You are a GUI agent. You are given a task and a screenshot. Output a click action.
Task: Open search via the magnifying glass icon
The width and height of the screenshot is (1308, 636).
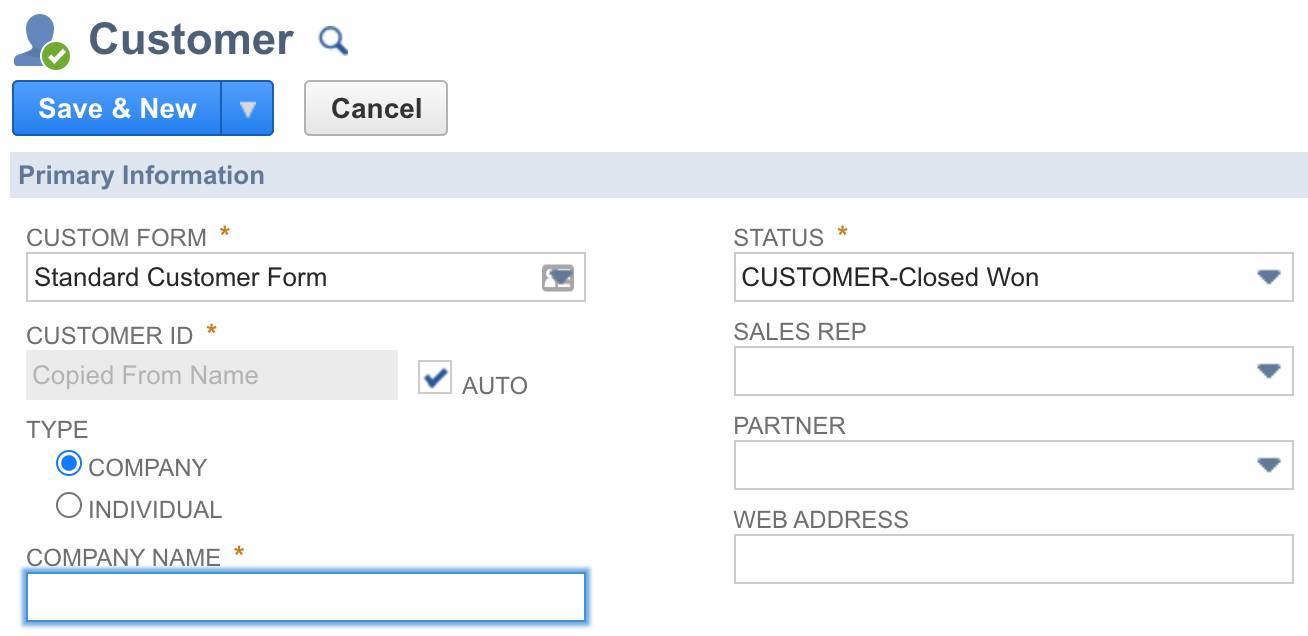333,41
